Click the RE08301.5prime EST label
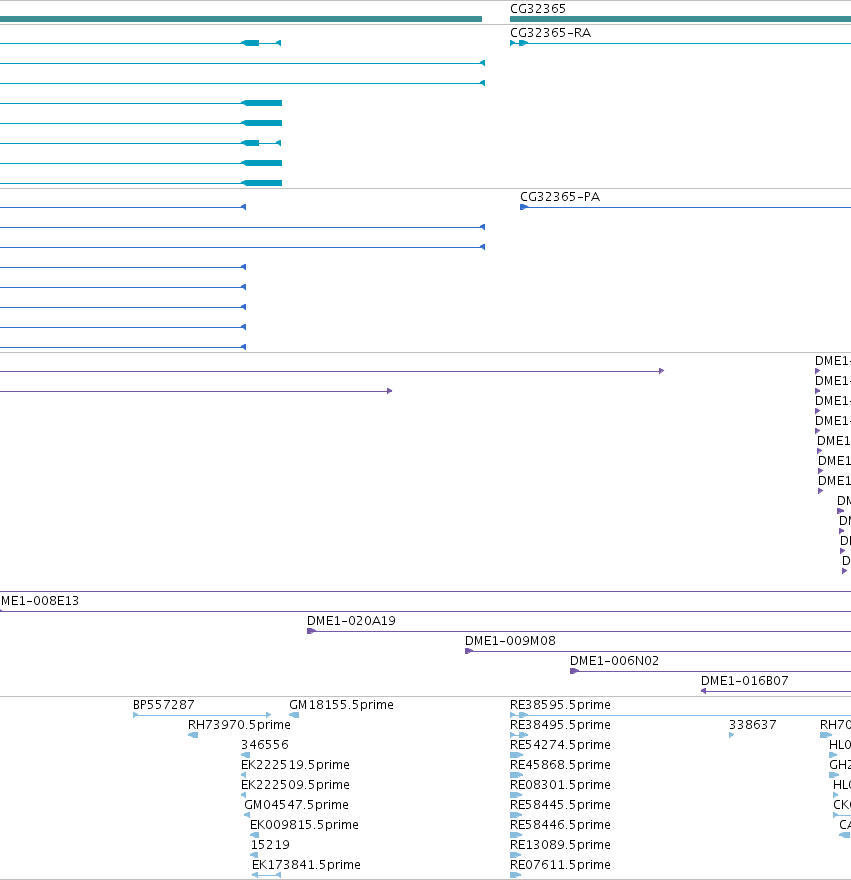The height and width of the screenshot is (880, 851). tap(560, 785)
